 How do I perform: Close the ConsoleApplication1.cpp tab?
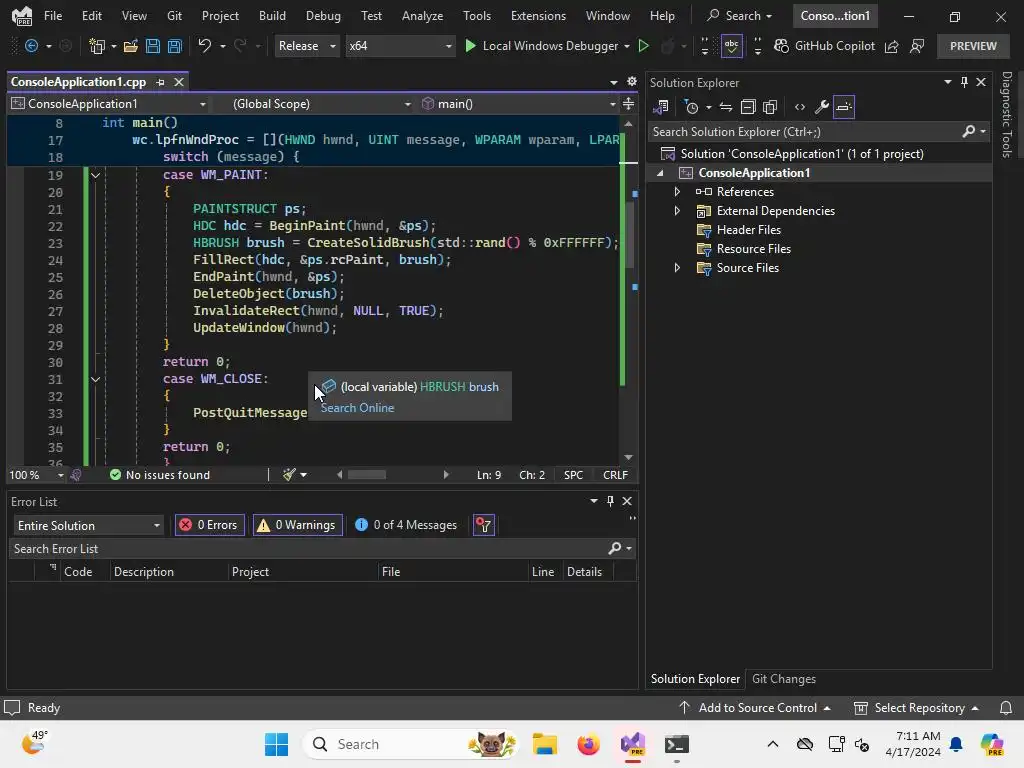pyautogui.click(x=179, y=82)
